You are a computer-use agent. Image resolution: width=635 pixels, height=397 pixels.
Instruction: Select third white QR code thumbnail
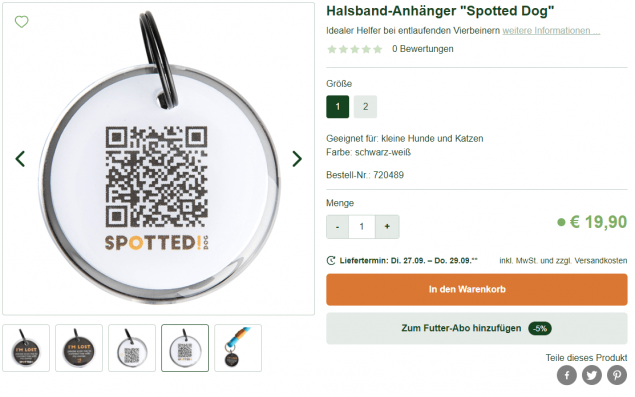(132, 348)
